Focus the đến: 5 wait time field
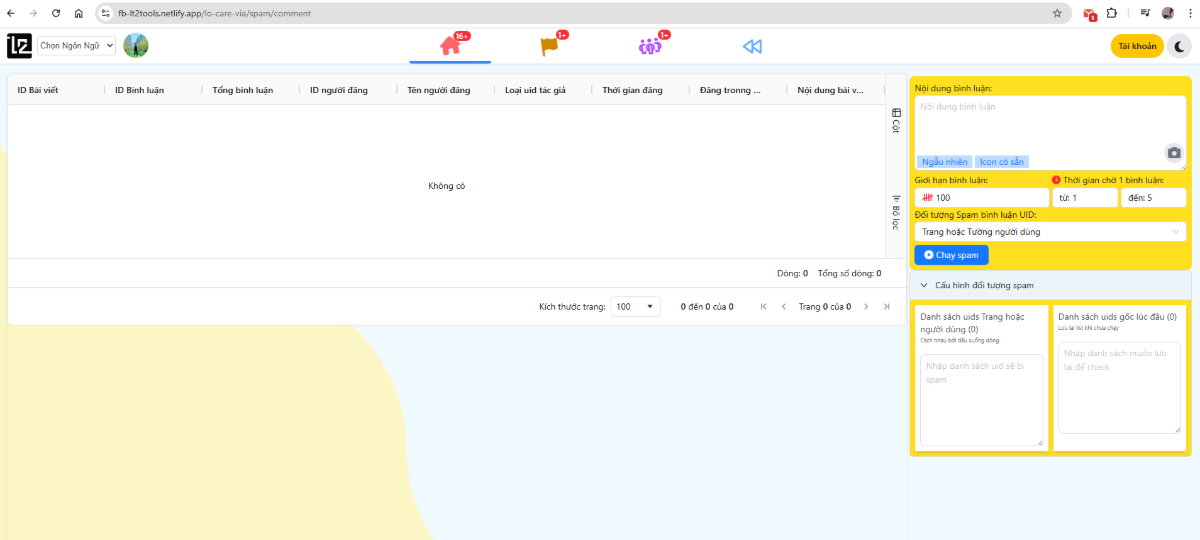 point(1154,198)
